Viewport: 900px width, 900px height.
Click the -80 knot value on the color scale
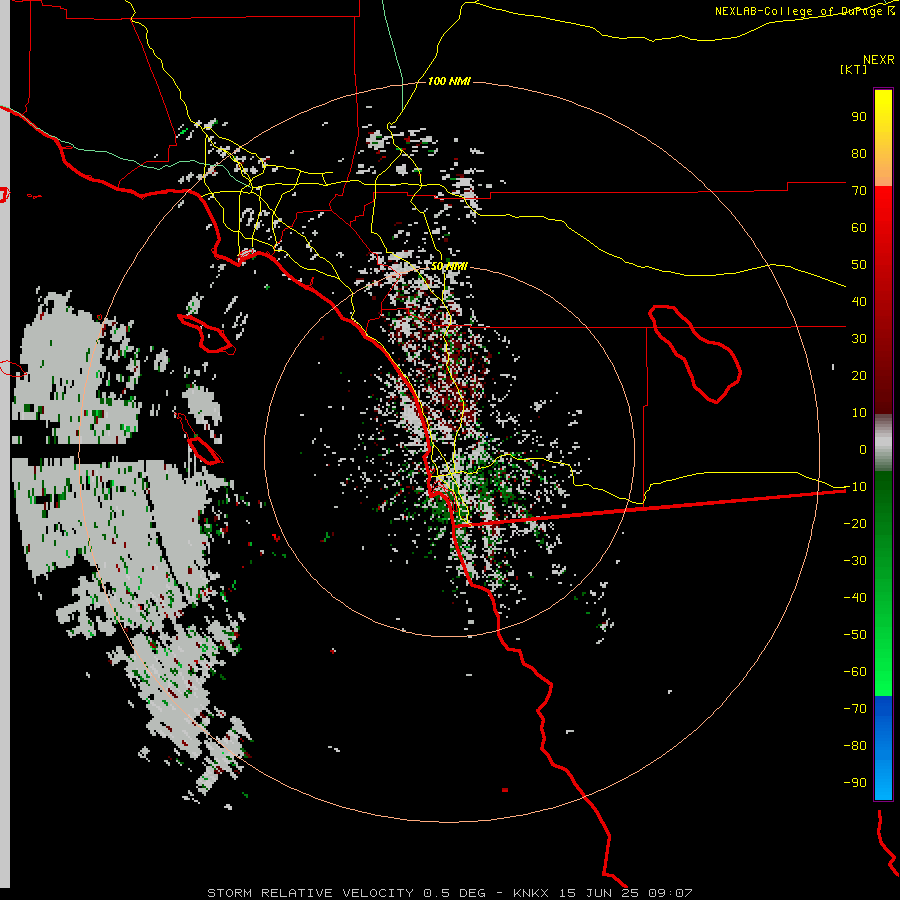point(855,746)
